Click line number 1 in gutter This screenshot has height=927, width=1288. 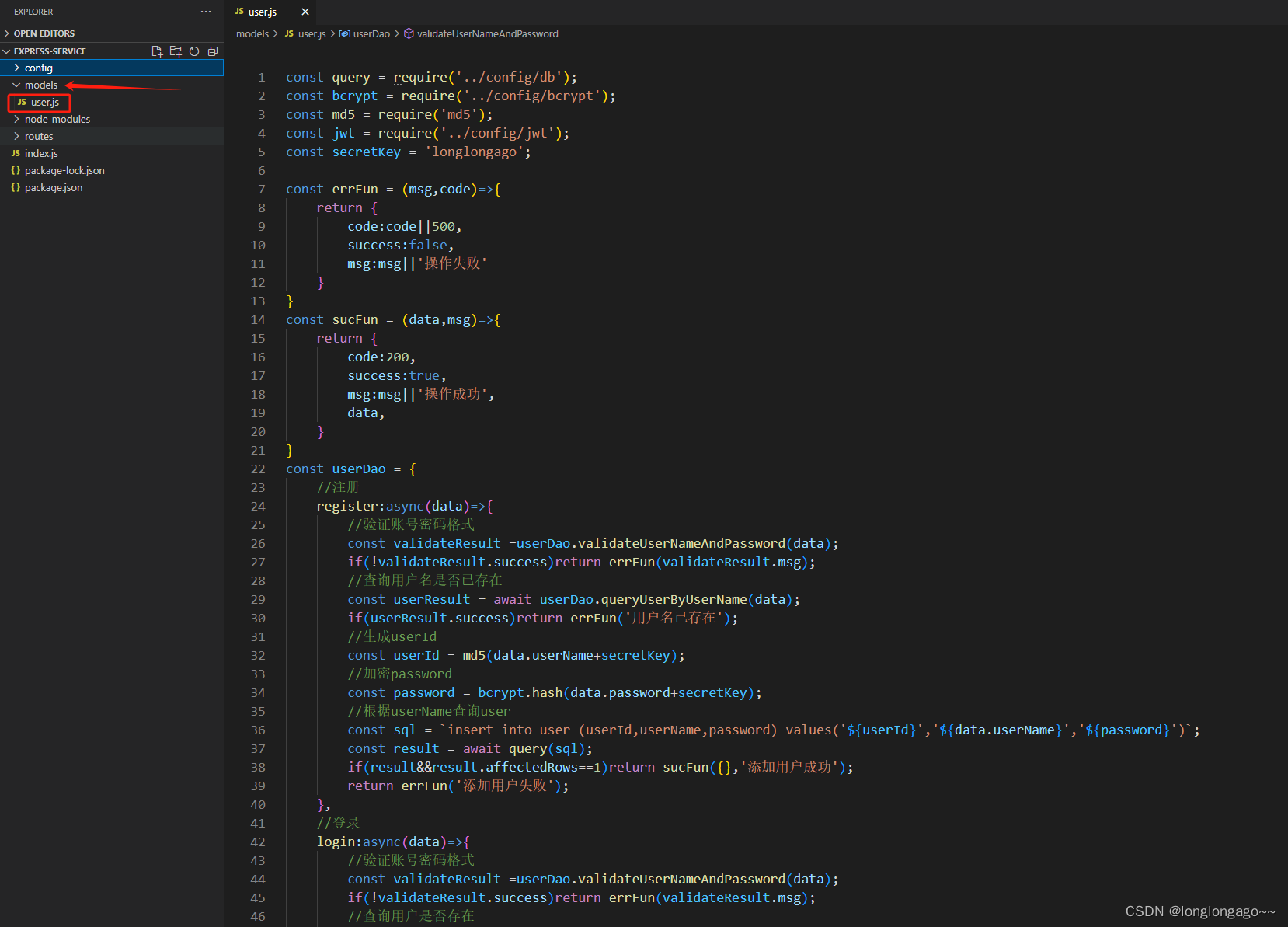(x=262, y=77)
